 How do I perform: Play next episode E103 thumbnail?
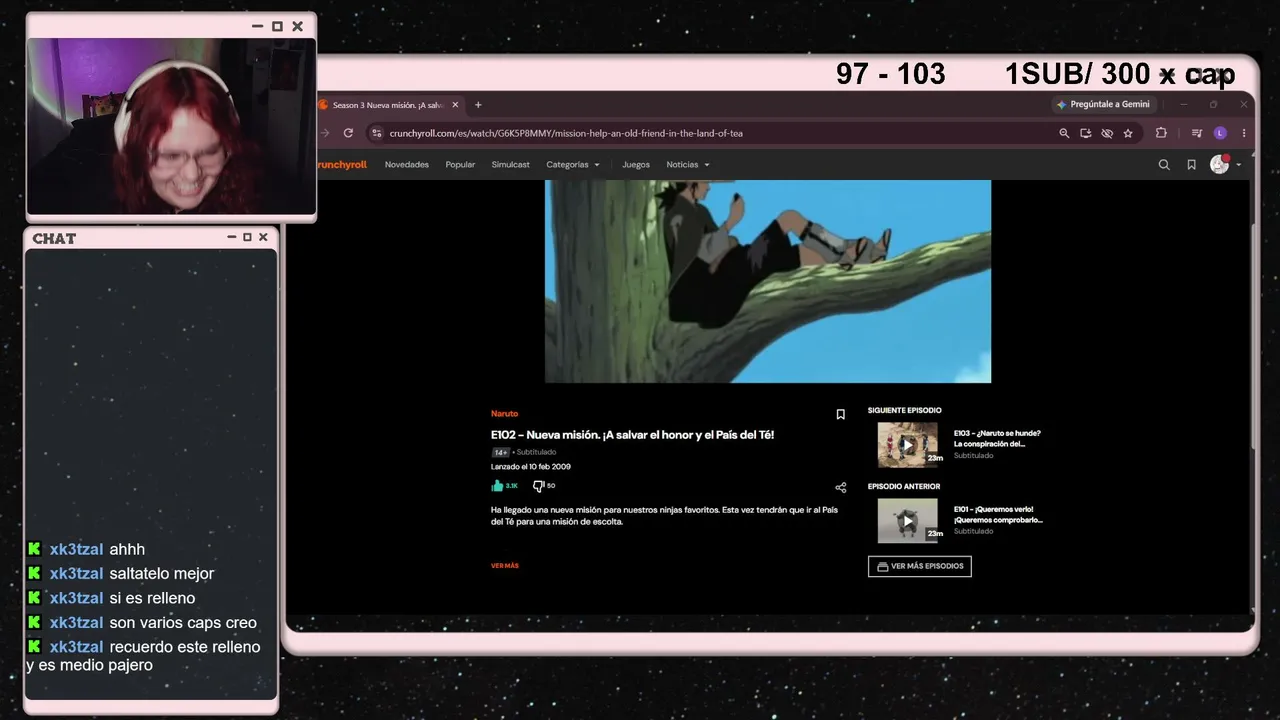tap(908, 445)
